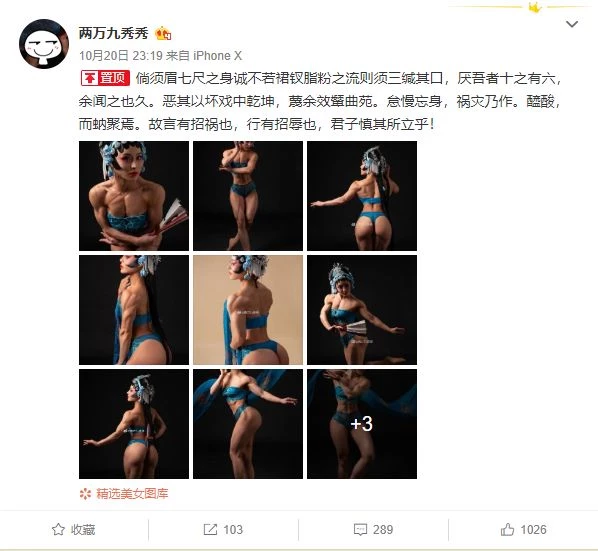The image size is (598, 551).
Task: Open the beige background photo thumbnail
Action: tap(248, 310)
